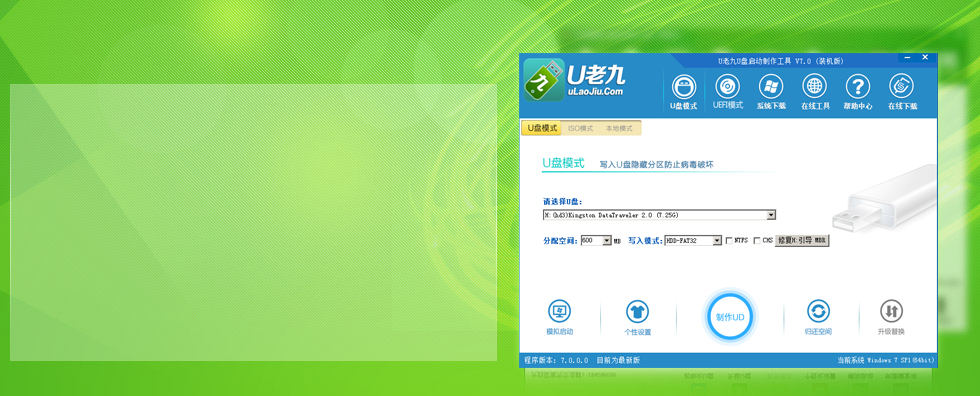Click 归还空间 refresh icon
The width and height of the screenshot is (980, 396).
[x=818, y=311]
